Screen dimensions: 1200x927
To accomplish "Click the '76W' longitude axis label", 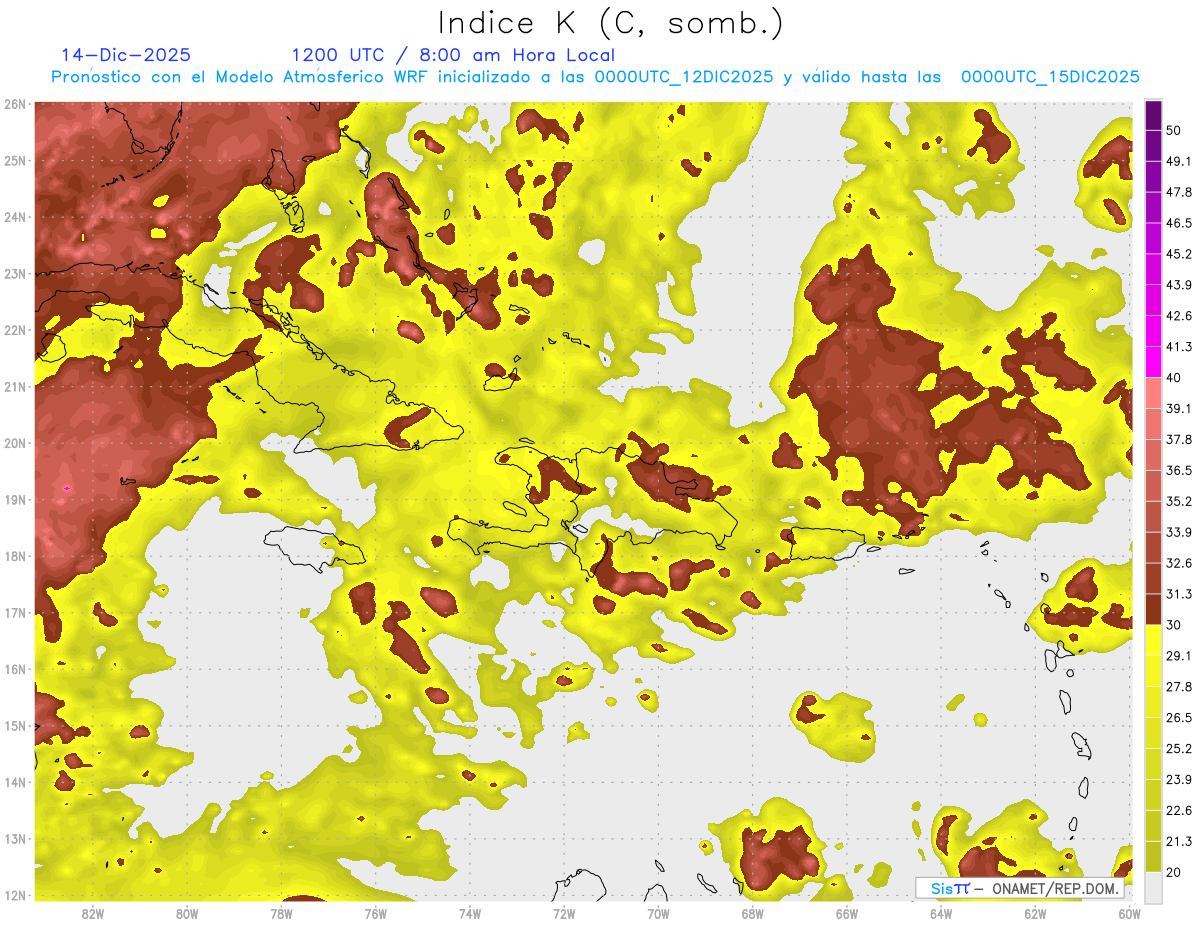I will tap(376, 914).
